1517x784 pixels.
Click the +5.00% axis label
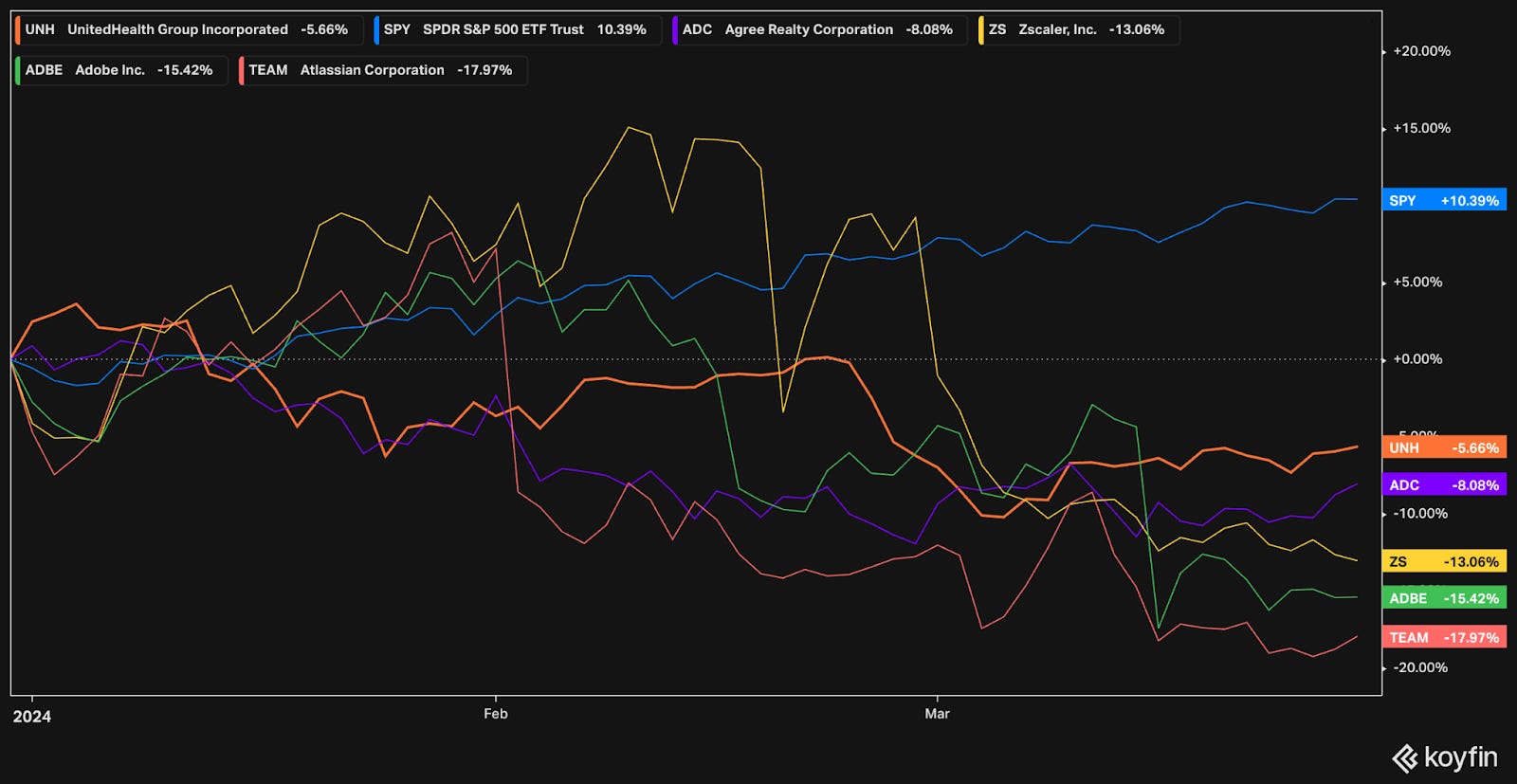click(1417, 282)
